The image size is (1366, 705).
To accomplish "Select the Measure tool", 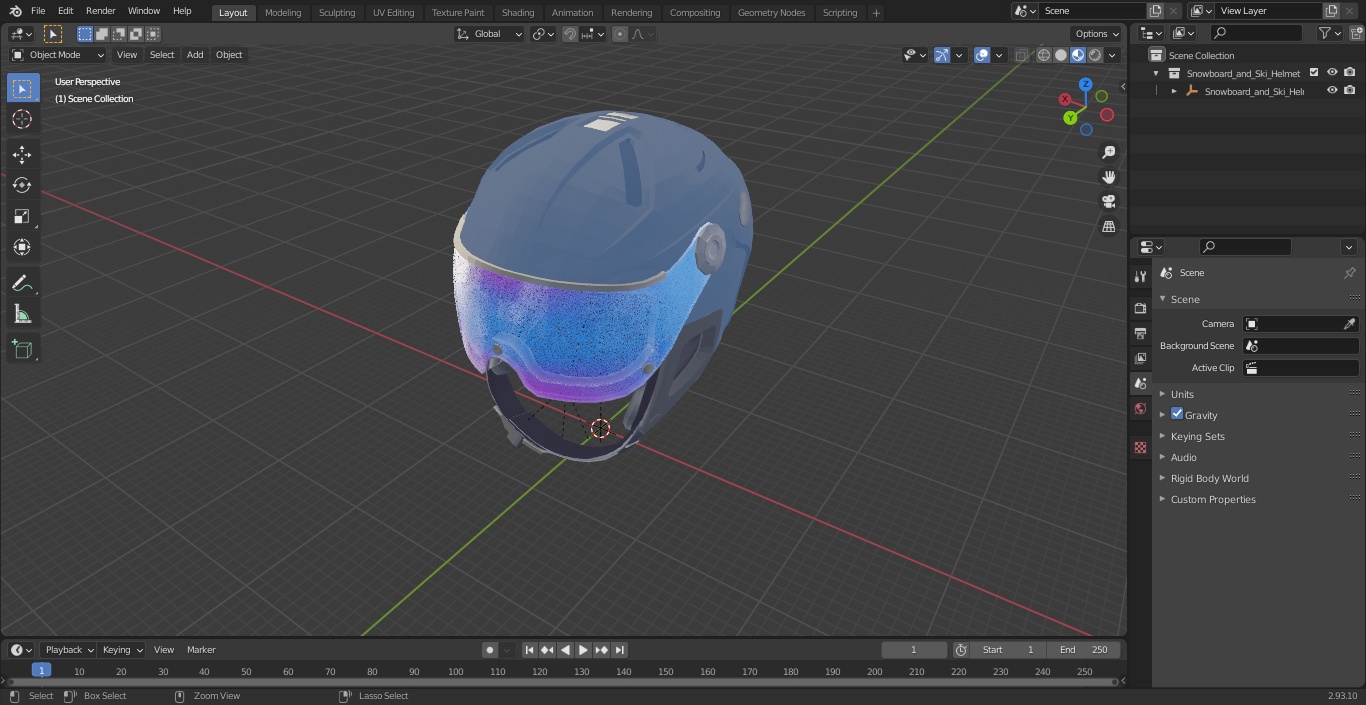I will point(22,315).
